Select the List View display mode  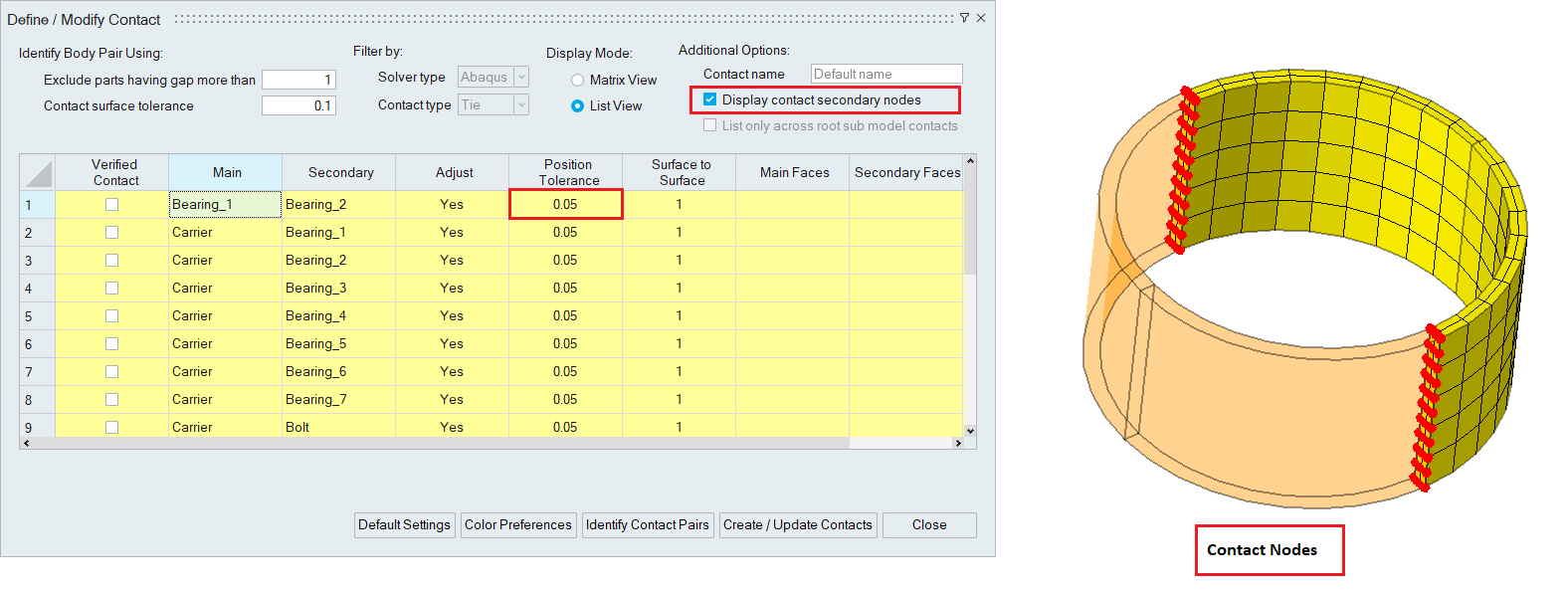pyautogui.click(x=577, y=106)
